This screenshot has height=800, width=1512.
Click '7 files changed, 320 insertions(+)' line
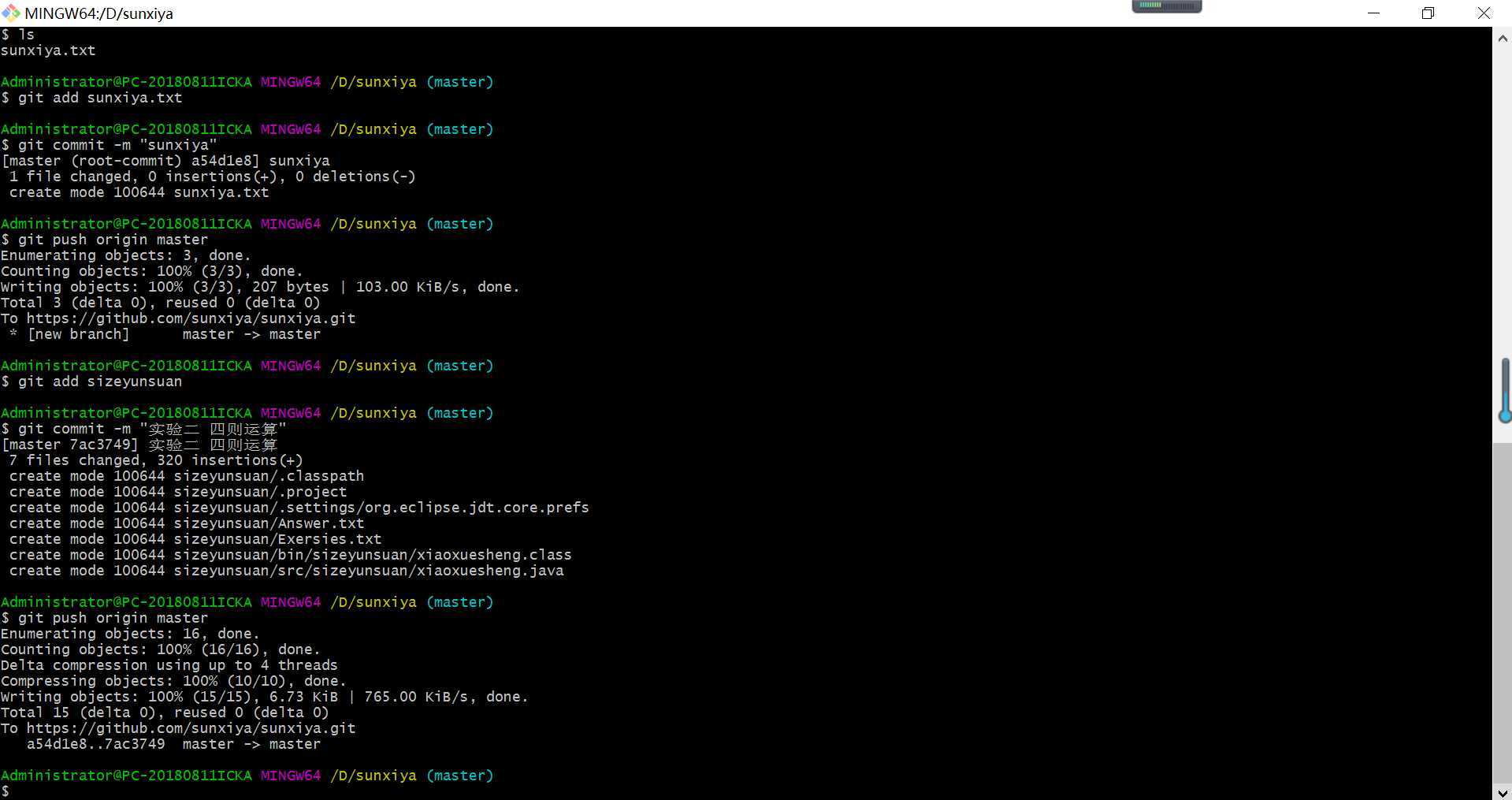[155, 460]
